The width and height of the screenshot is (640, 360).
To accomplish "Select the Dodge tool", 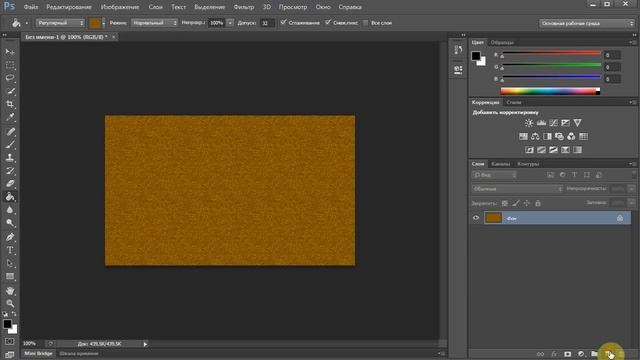I will pos(10,223).
